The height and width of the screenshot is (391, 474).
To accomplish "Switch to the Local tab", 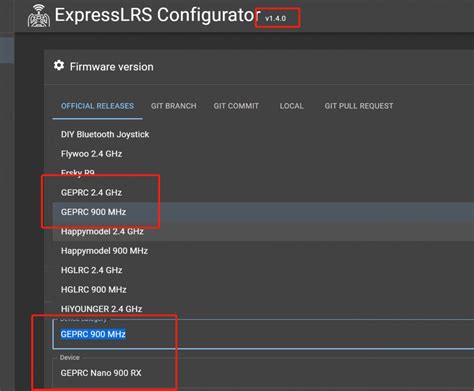I will point(292,106).
